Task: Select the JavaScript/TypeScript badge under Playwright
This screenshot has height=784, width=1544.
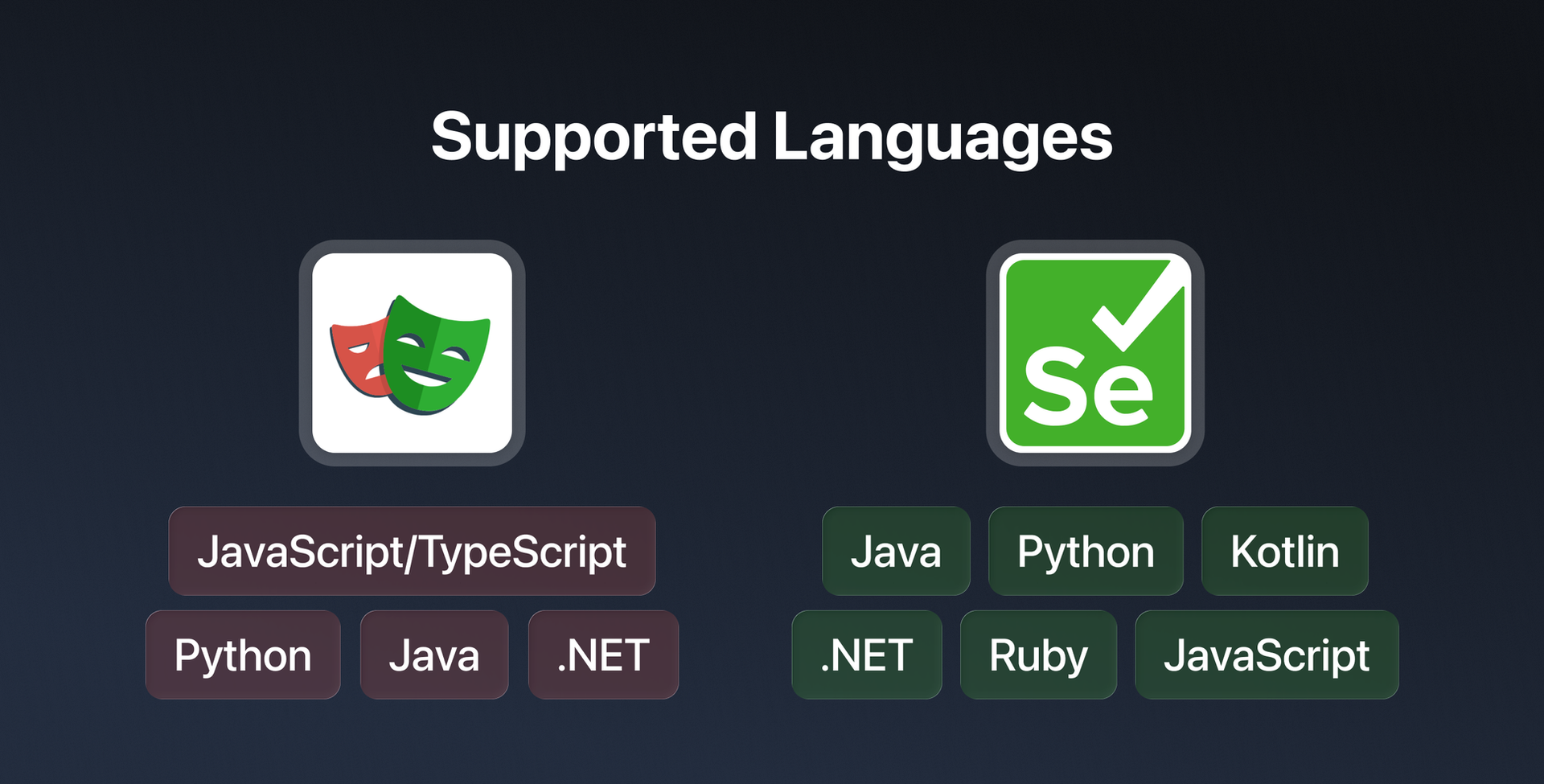Action: pyautogui.click(x=412, y=552)
